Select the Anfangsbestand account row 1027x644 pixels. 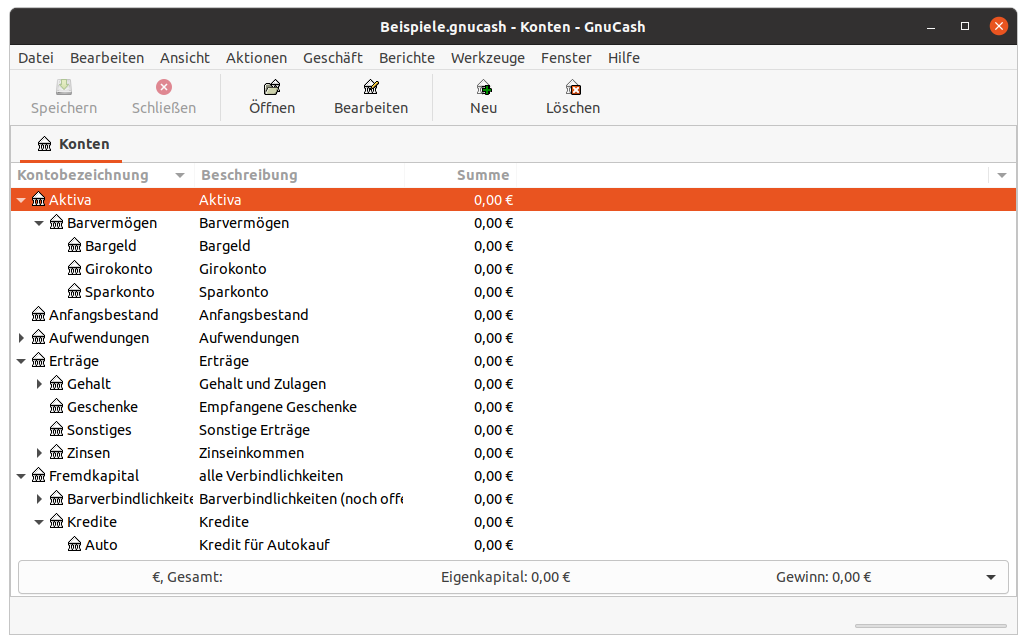(103, 315)
